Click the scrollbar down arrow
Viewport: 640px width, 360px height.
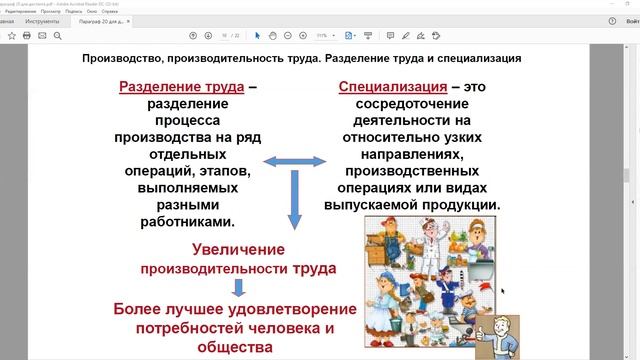pos(627,356)
